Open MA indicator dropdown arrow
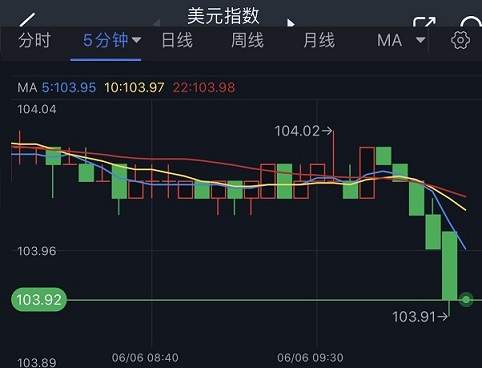 [421, 40]
